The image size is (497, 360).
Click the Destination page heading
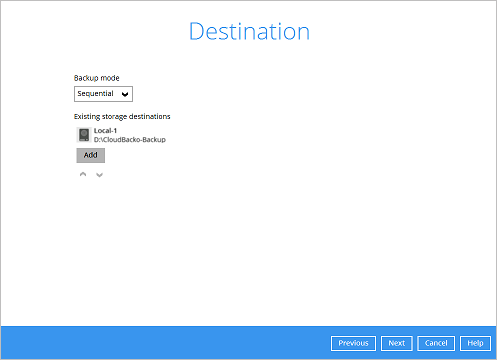coord(249,31)
